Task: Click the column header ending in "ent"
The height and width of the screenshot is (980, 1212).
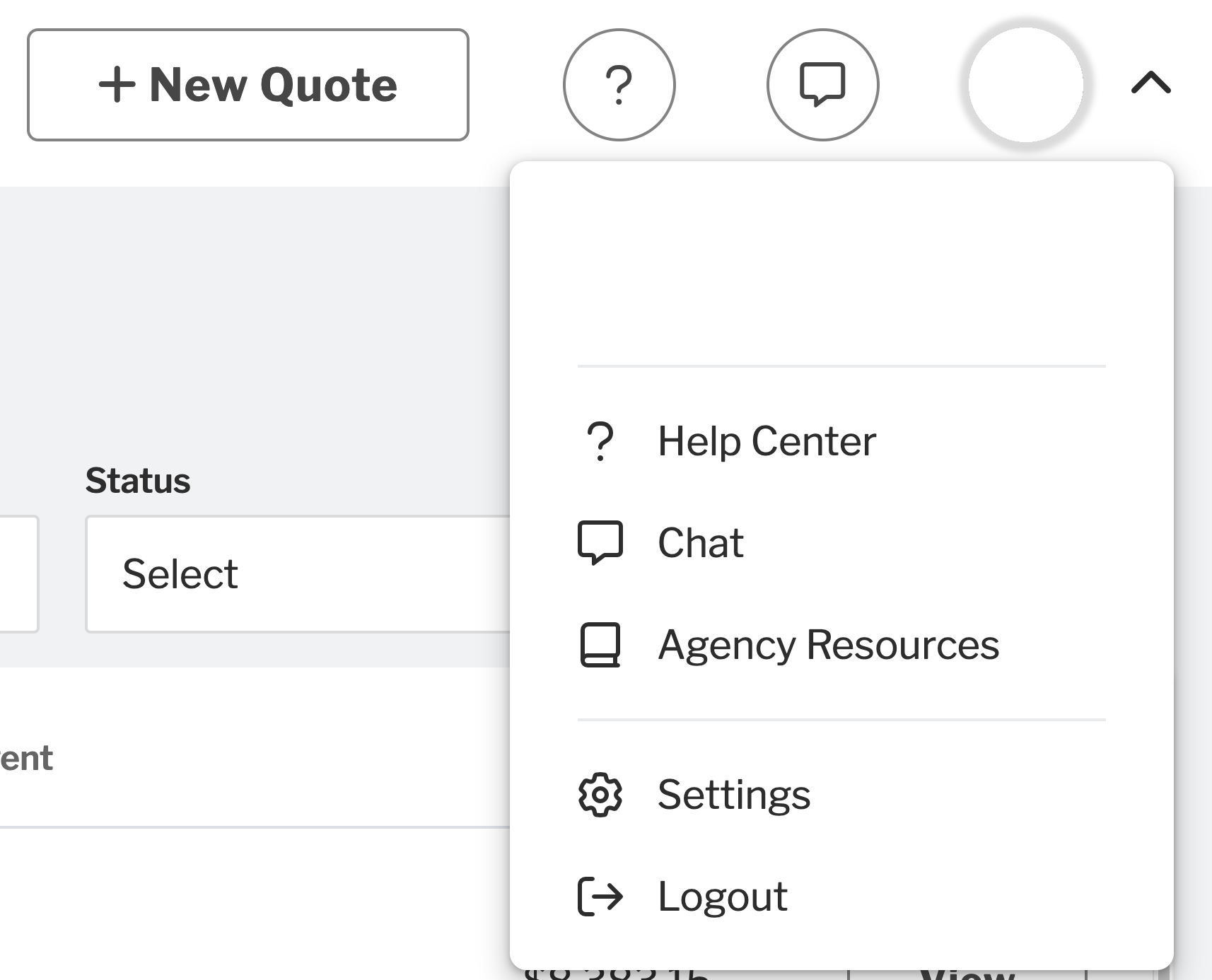Action: pos(26,759)
